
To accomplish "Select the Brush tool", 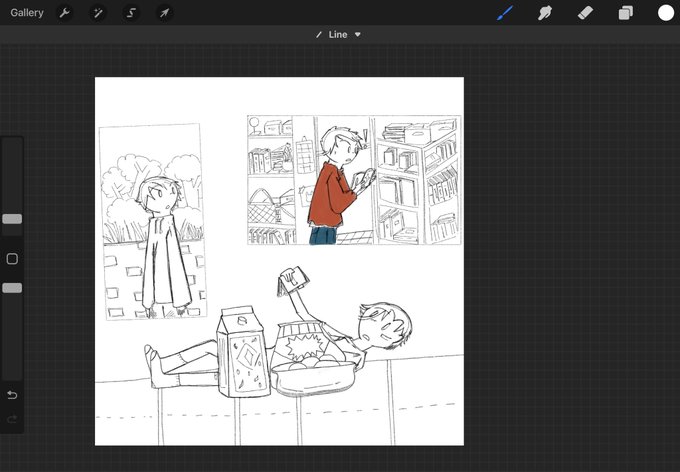I will (x=505, y=13).
